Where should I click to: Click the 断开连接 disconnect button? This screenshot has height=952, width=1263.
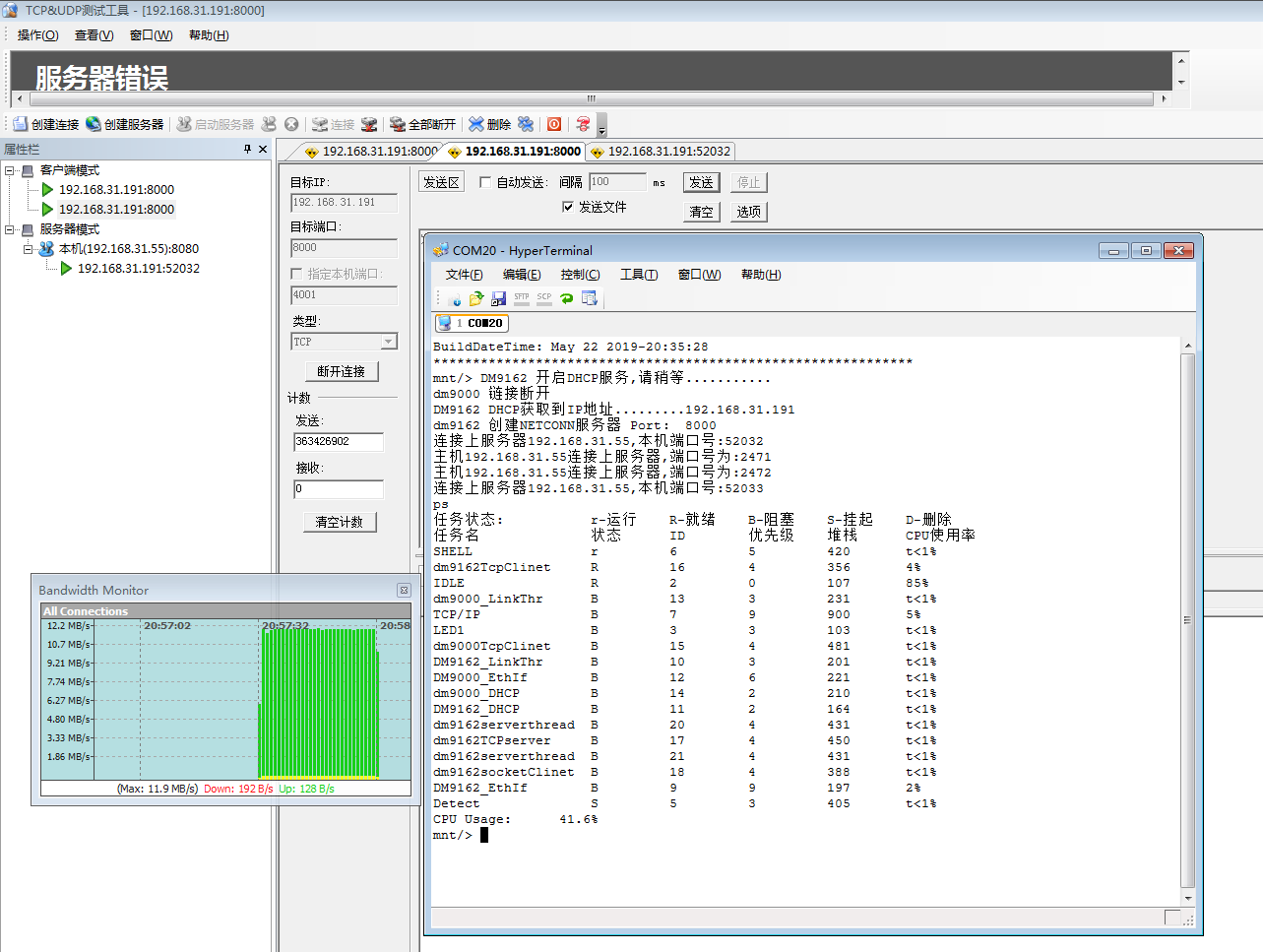click(342, 371)
